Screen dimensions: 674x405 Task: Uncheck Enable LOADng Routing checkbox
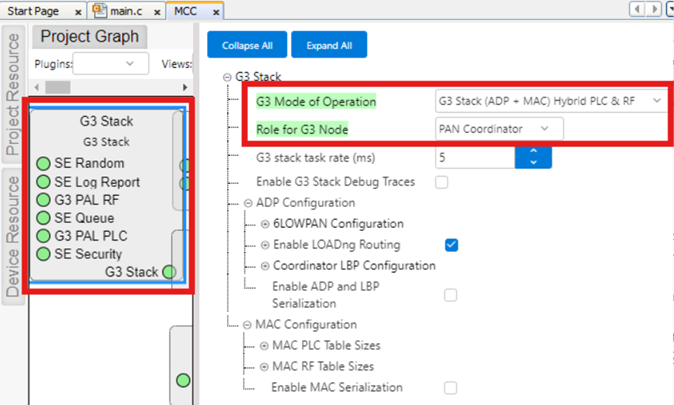coord(451,244)
